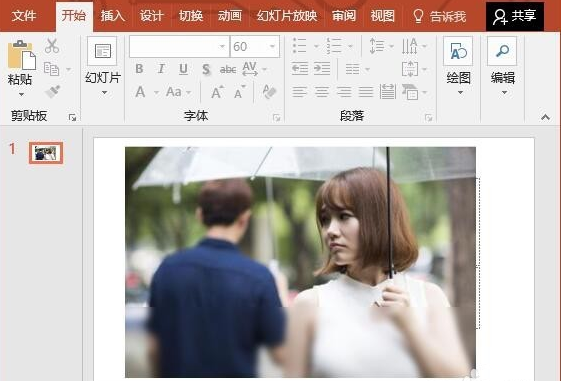Toggle Underline formatting

(x=184, y=69)
